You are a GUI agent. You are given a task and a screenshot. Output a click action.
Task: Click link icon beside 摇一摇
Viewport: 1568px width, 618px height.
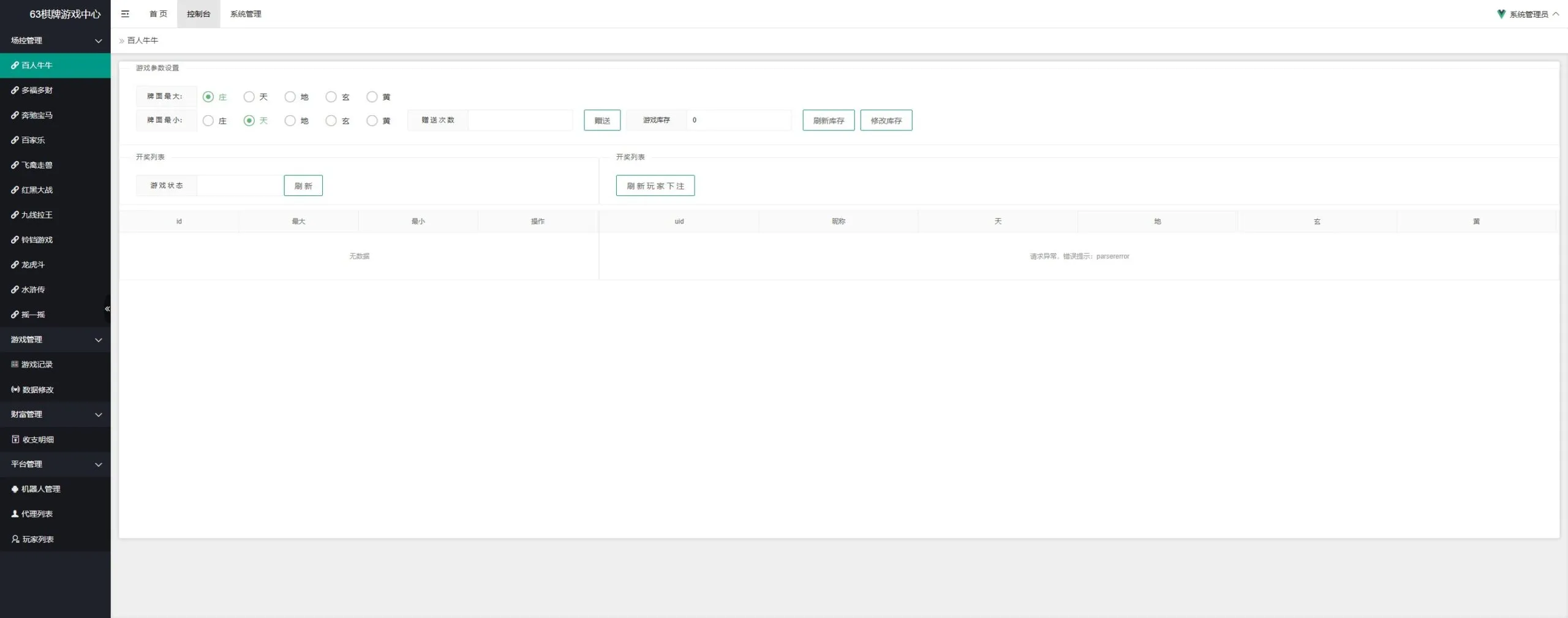click(x=15, y=314)
